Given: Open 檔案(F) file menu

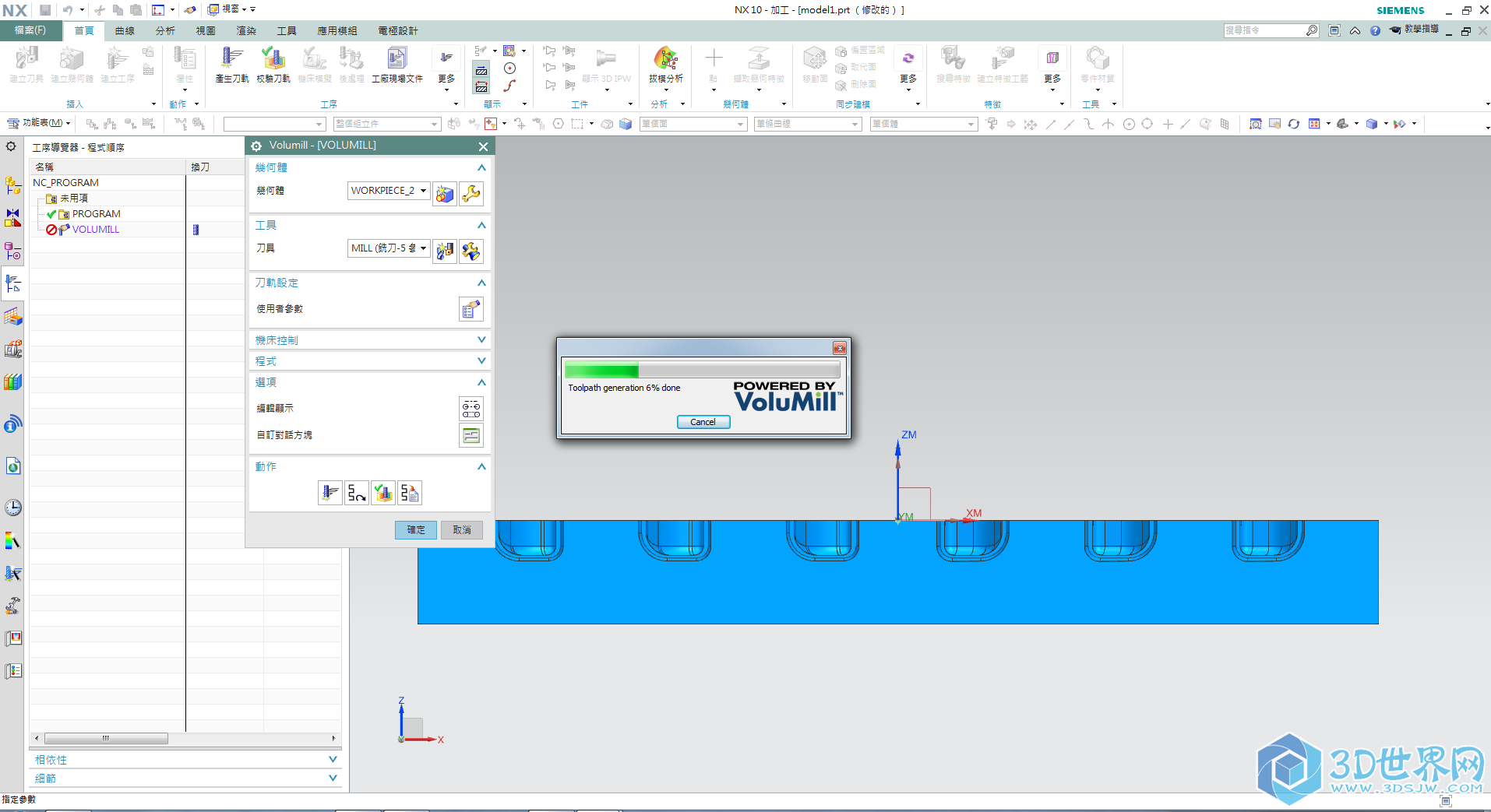Looking at the screenshot, I should pos(30,30).
